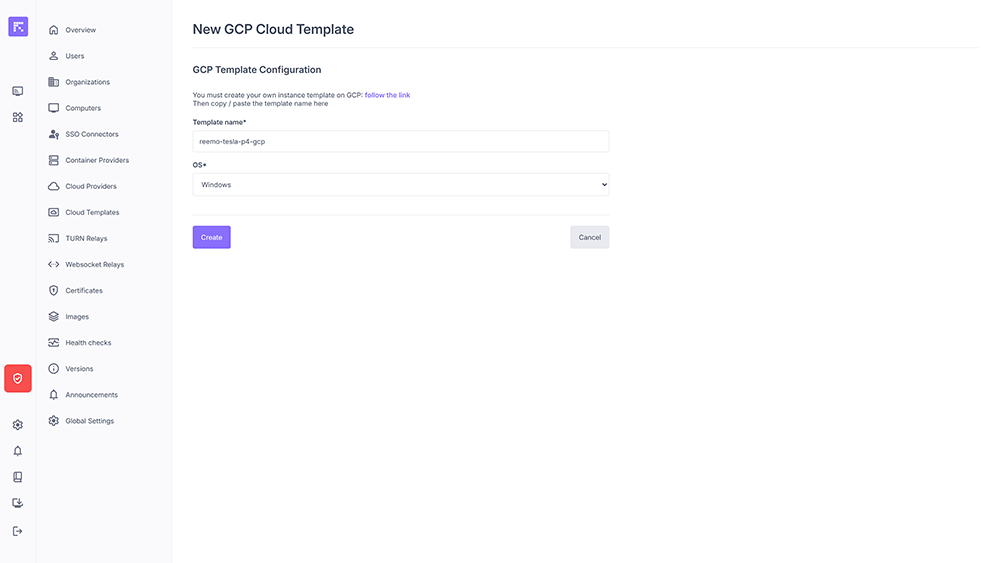
Task: Open TURN Relays section
Action: coord(86,239)
